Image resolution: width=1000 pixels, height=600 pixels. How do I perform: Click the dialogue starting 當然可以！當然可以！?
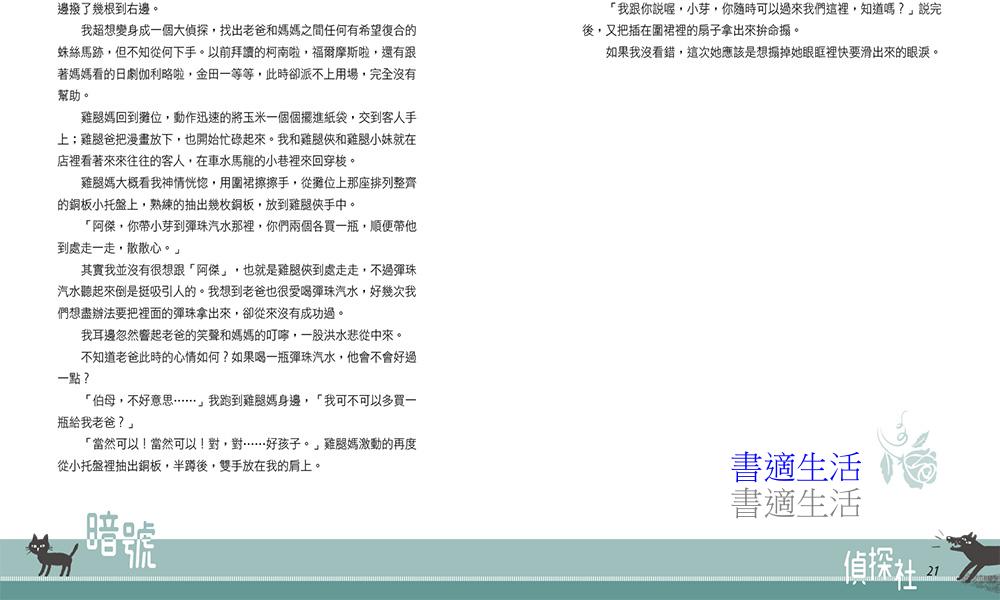click(x=237, y=454)
